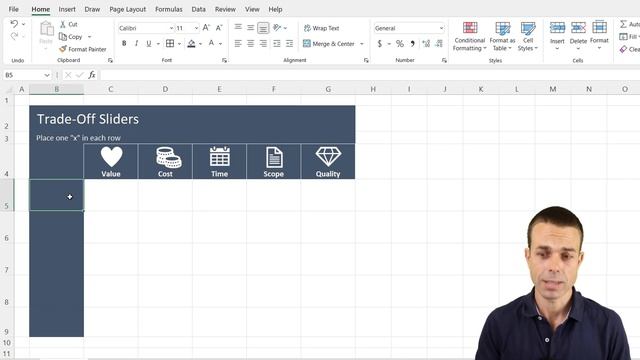Click Decrease Indent icon
Viewport: 640px width, 360px height.
coord(277,43)
